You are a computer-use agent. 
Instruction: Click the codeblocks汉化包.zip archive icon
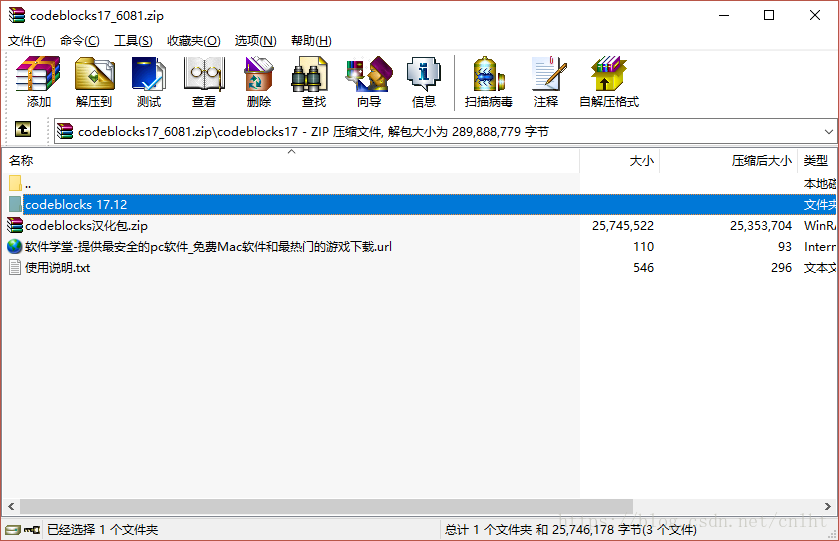15,225
